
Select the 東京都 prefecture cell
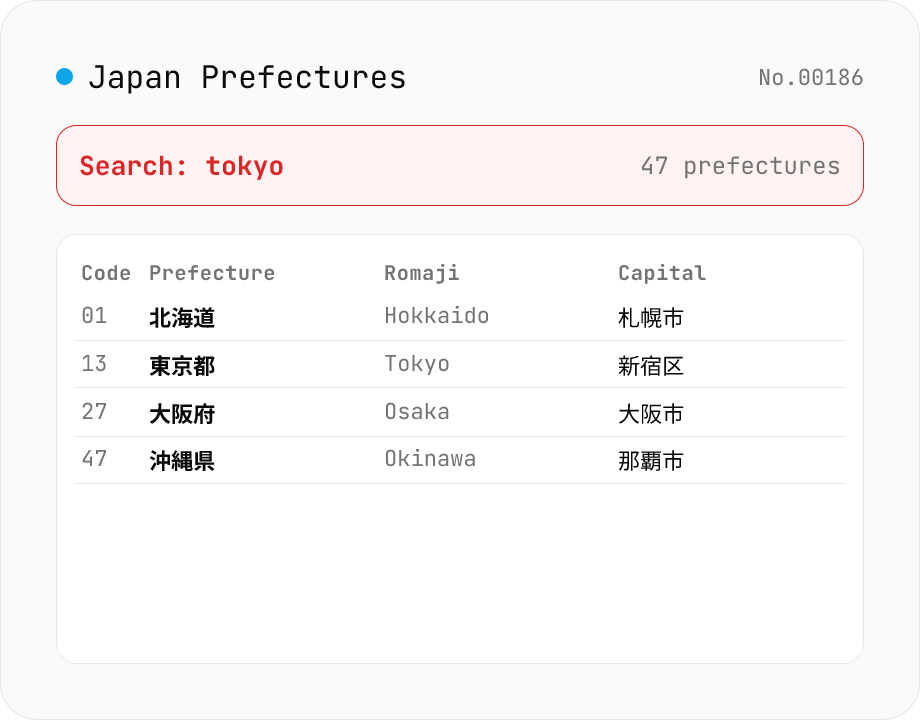point(182,366)
